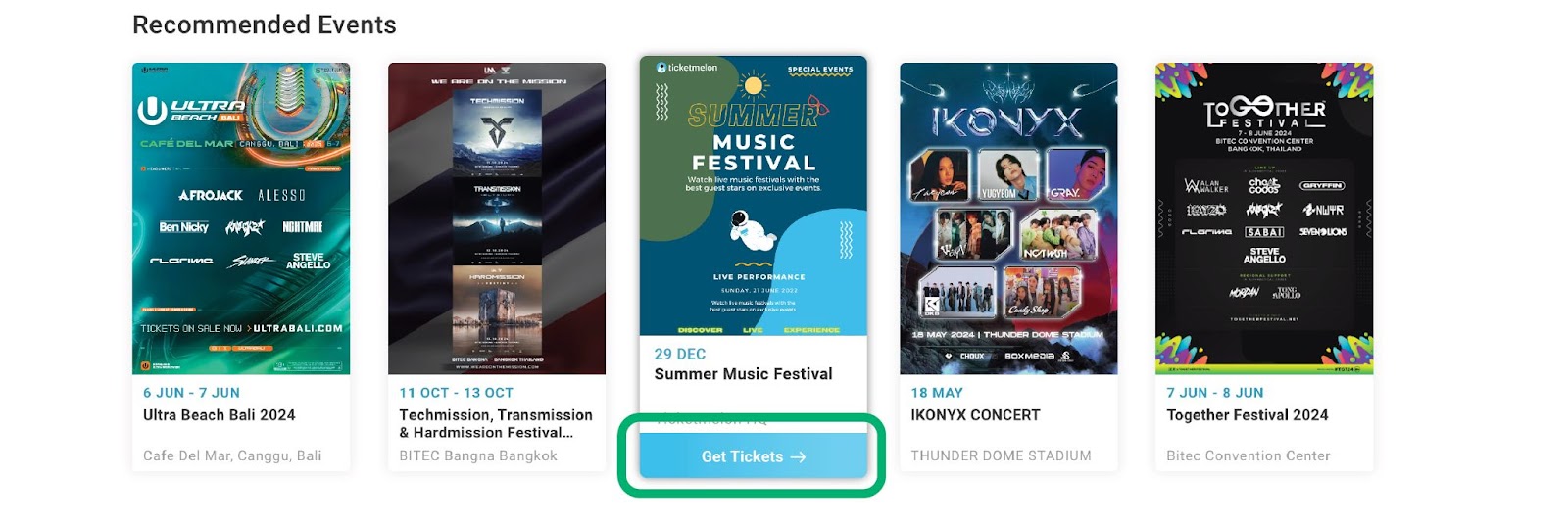Image resolution: width=1568 pixels, height=527 pixels.
Task: Click the Cafe Del Mar, Canggu, Bali venue
Action: point(232,456)
